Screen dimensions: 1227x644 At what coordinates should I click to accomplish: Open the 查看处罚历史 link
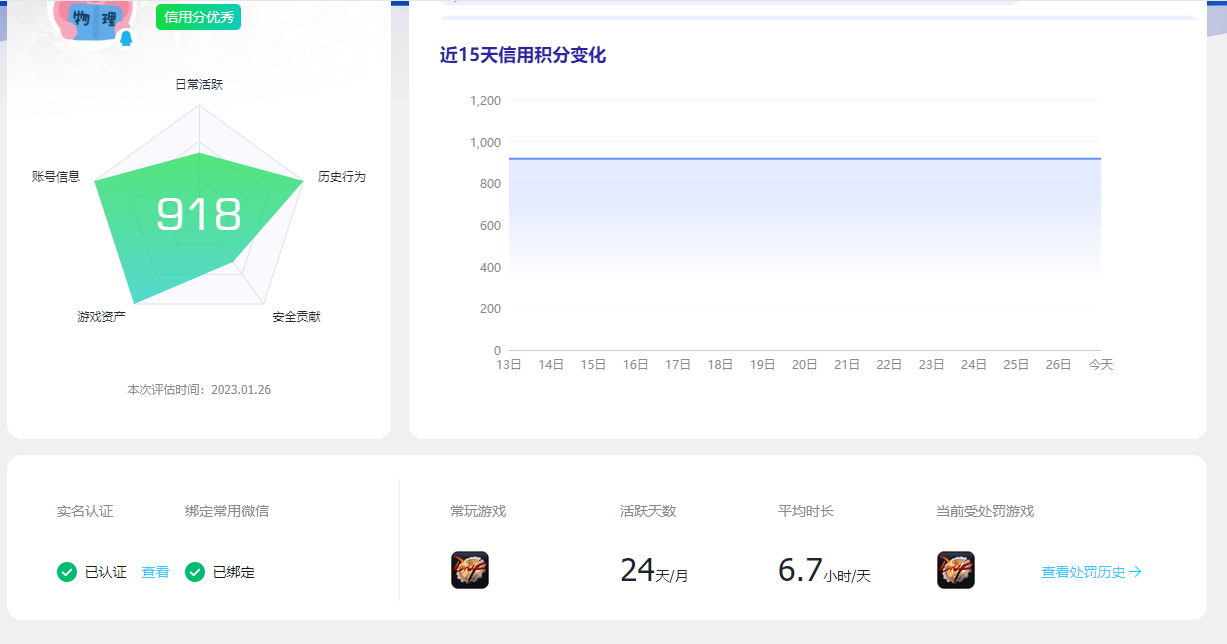click(x=1091, y=572)
